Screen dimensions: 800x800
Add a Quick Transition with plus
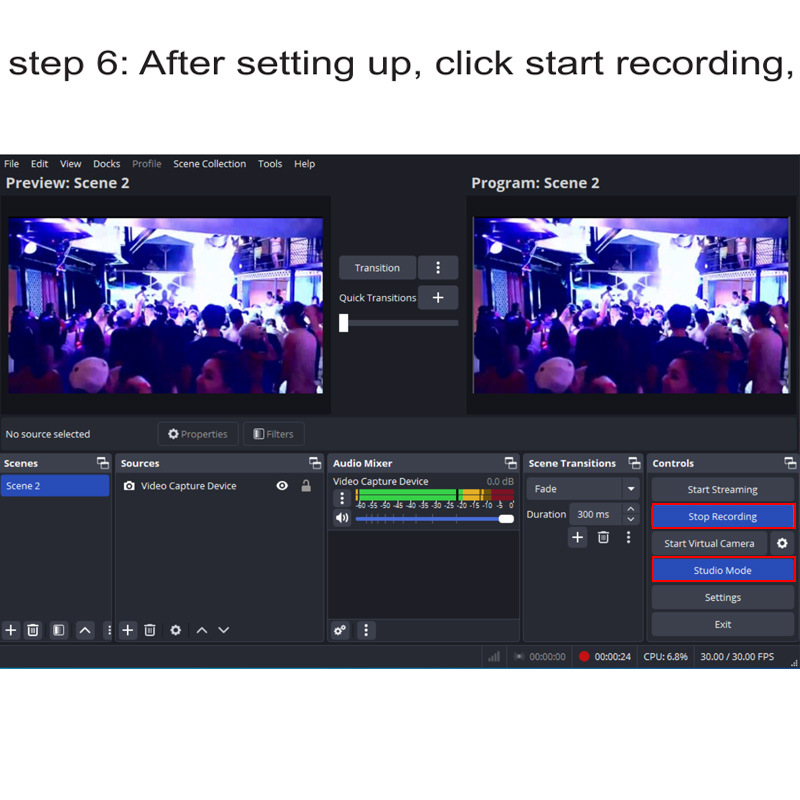pyautogui.click(x=438, y=297)
